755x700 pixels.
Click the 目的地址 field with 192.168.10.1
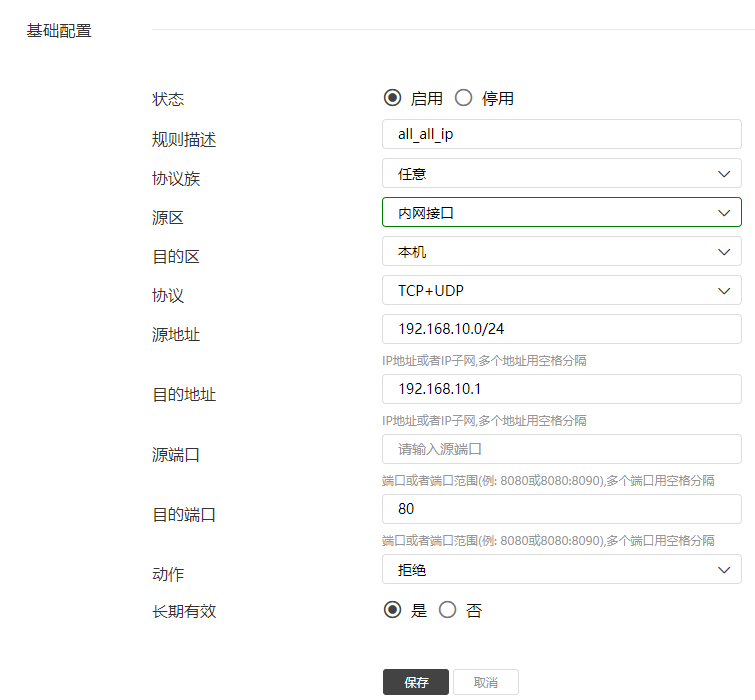561,389
